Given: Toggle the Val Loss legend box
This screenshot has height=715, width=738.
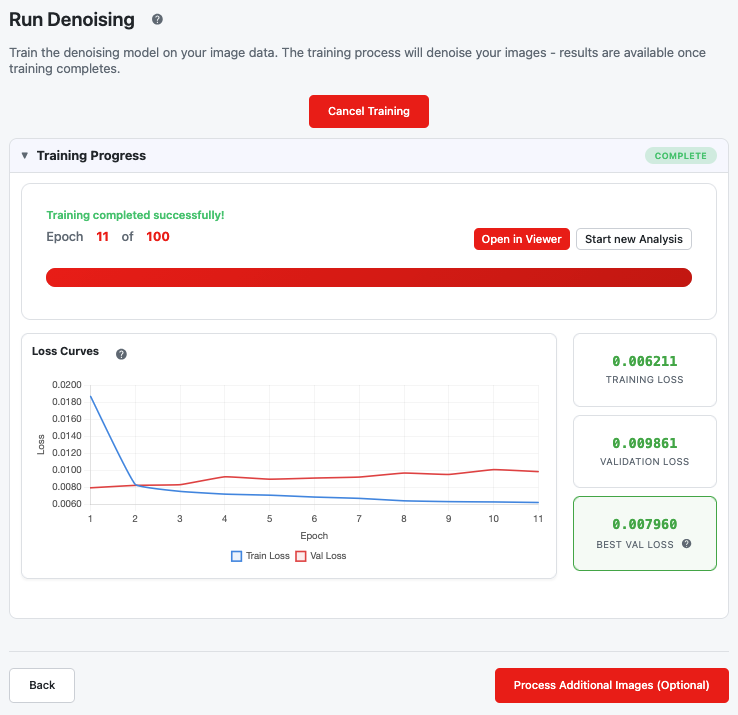Looking at the screenshot, I should [301, 556].
